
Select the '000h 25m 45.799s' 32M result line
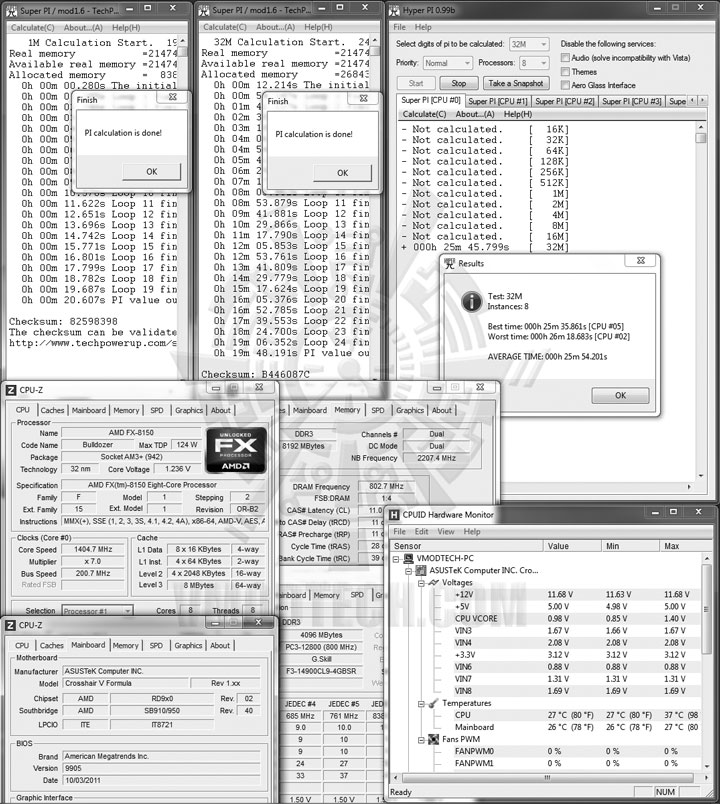coord(485,247)
